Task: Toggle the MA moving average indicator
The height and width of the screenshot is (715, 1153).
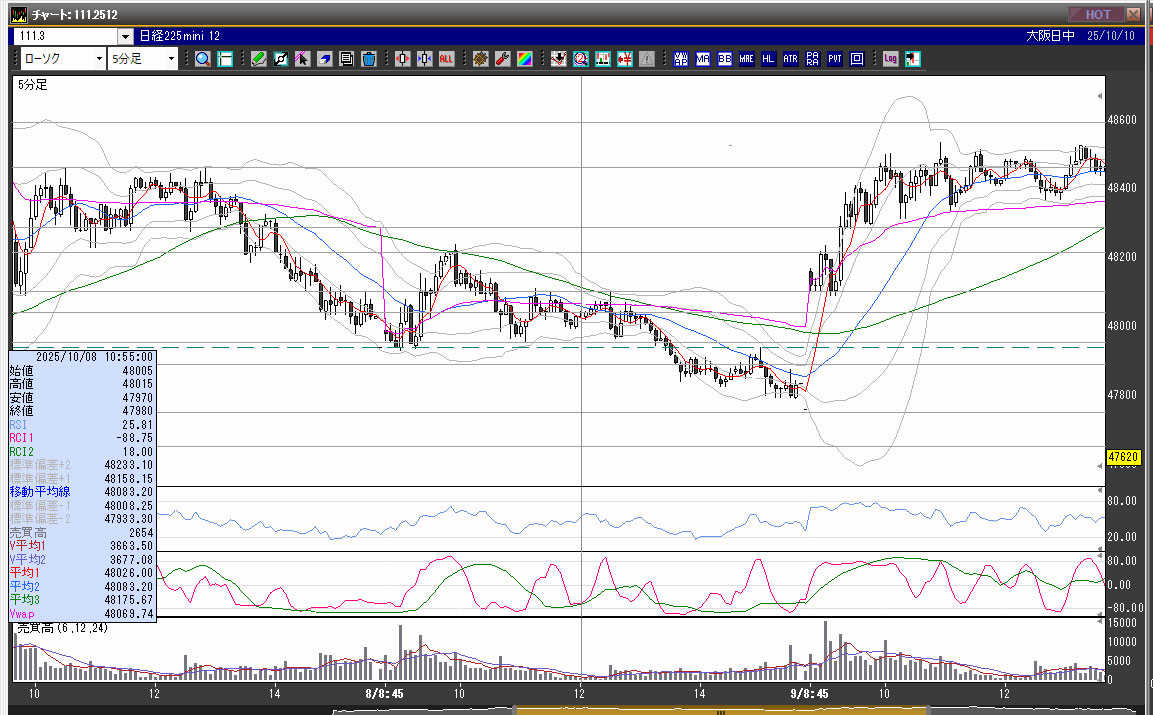Action: coord(703,59)
